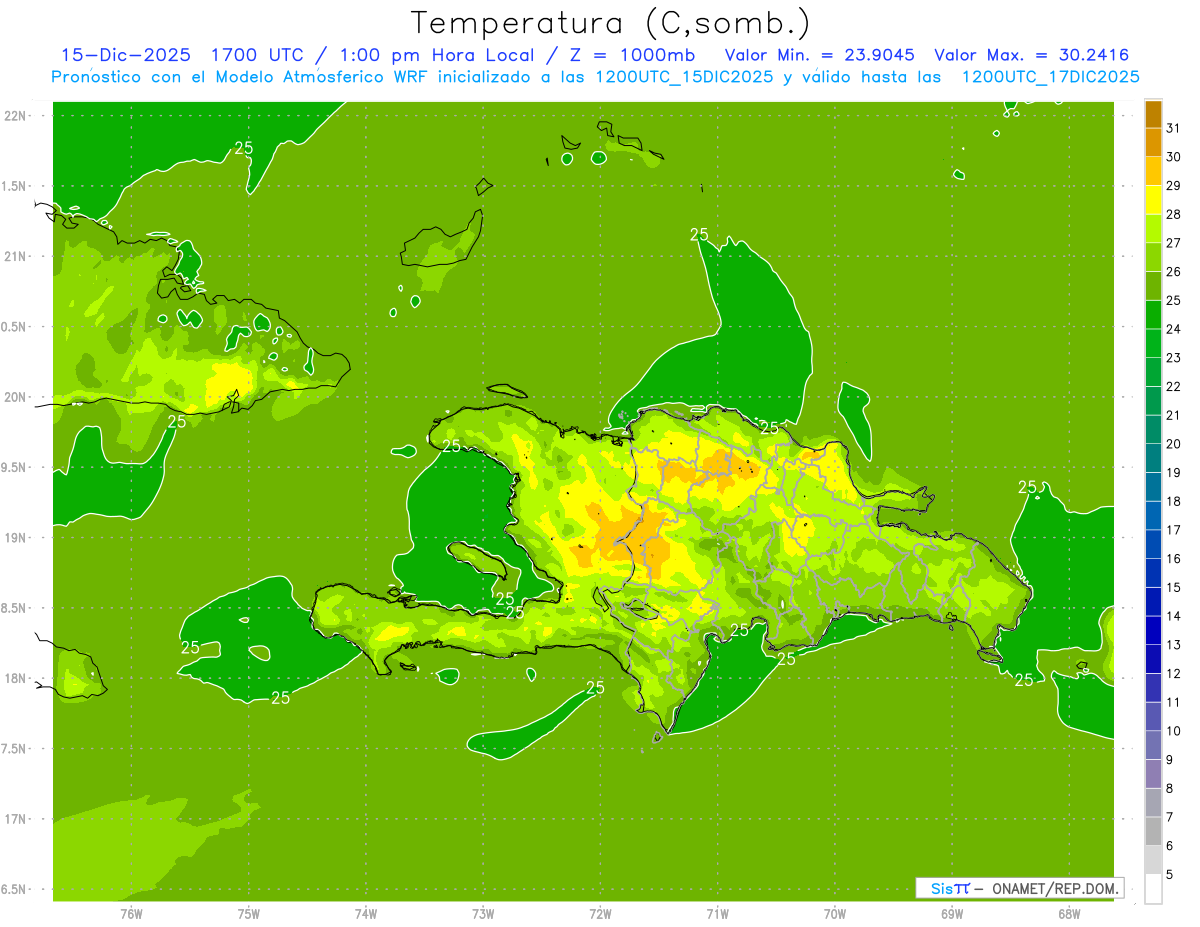Pick the legend color between 21 and 22

tap(1153, 401)
